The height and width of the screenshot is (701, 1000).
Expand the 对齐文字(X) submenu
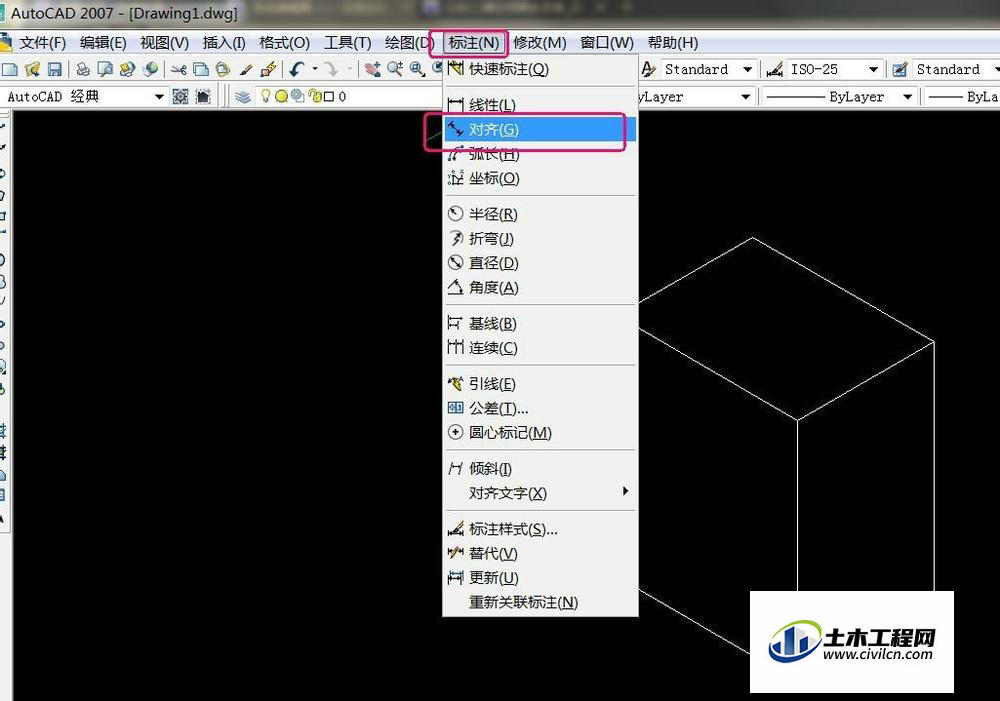pyautogui.click(x=540, y=492)
